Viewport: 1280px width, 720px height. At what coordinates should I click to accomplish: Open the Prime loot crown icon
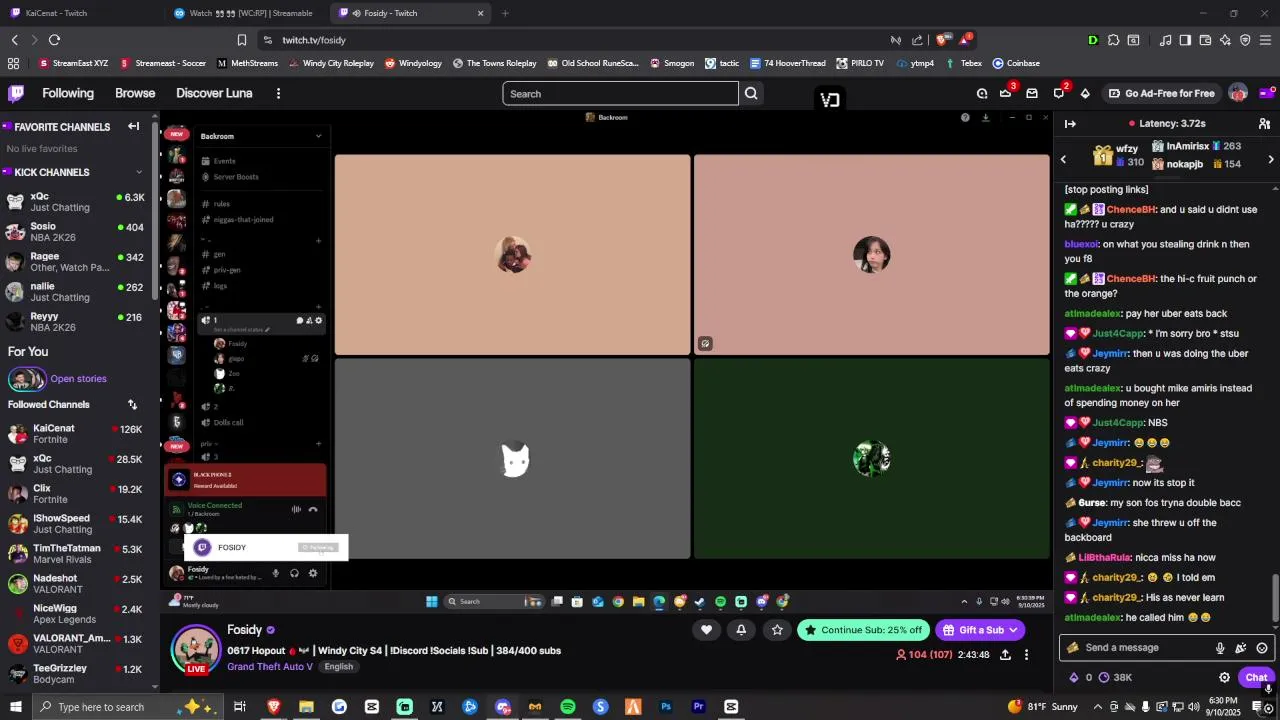(x=1005, y=93)
